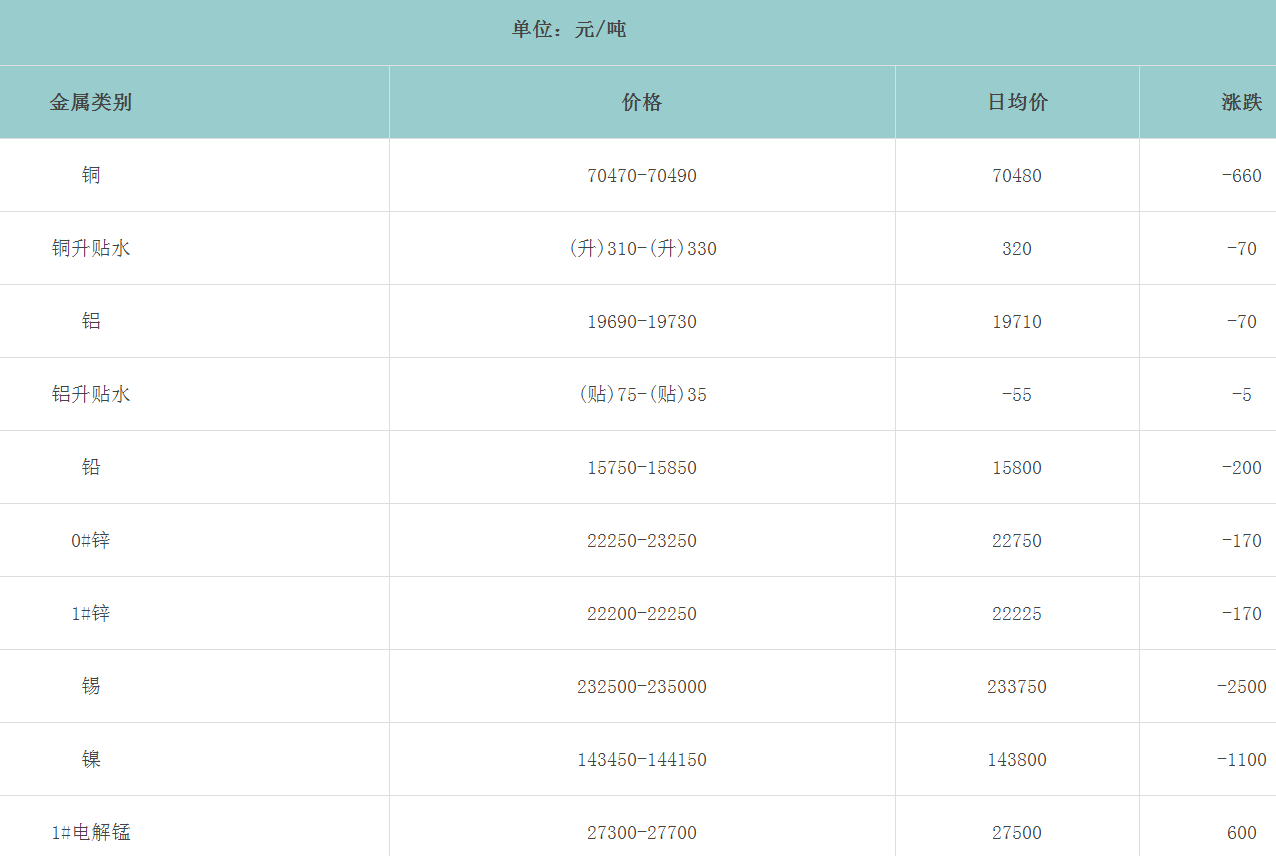Screen dimensions: 1276x856
Task: Click the 1#电解锰 change value 600
Action: [x=1241, y=833]
